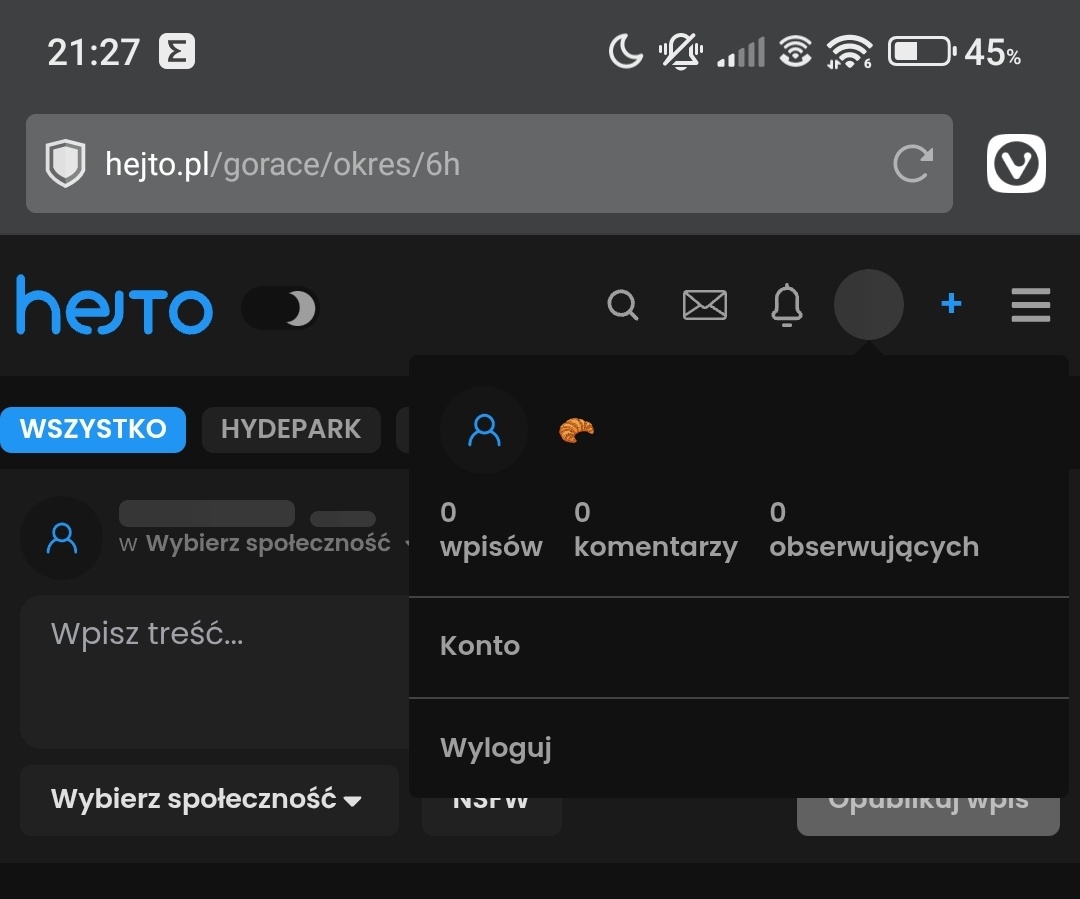
Task: Open Konto from the user menu
Action: point(480,646)
